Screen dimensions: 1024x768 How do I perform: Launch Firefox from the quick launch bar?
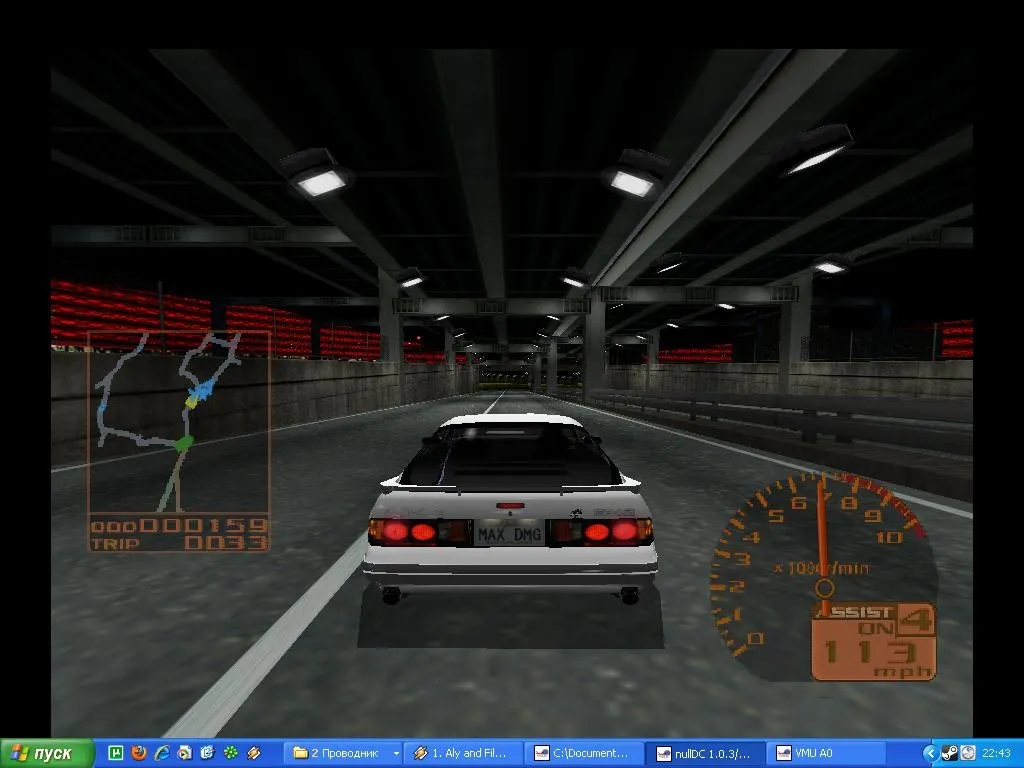pyautogui.click(x=138, y=753)
